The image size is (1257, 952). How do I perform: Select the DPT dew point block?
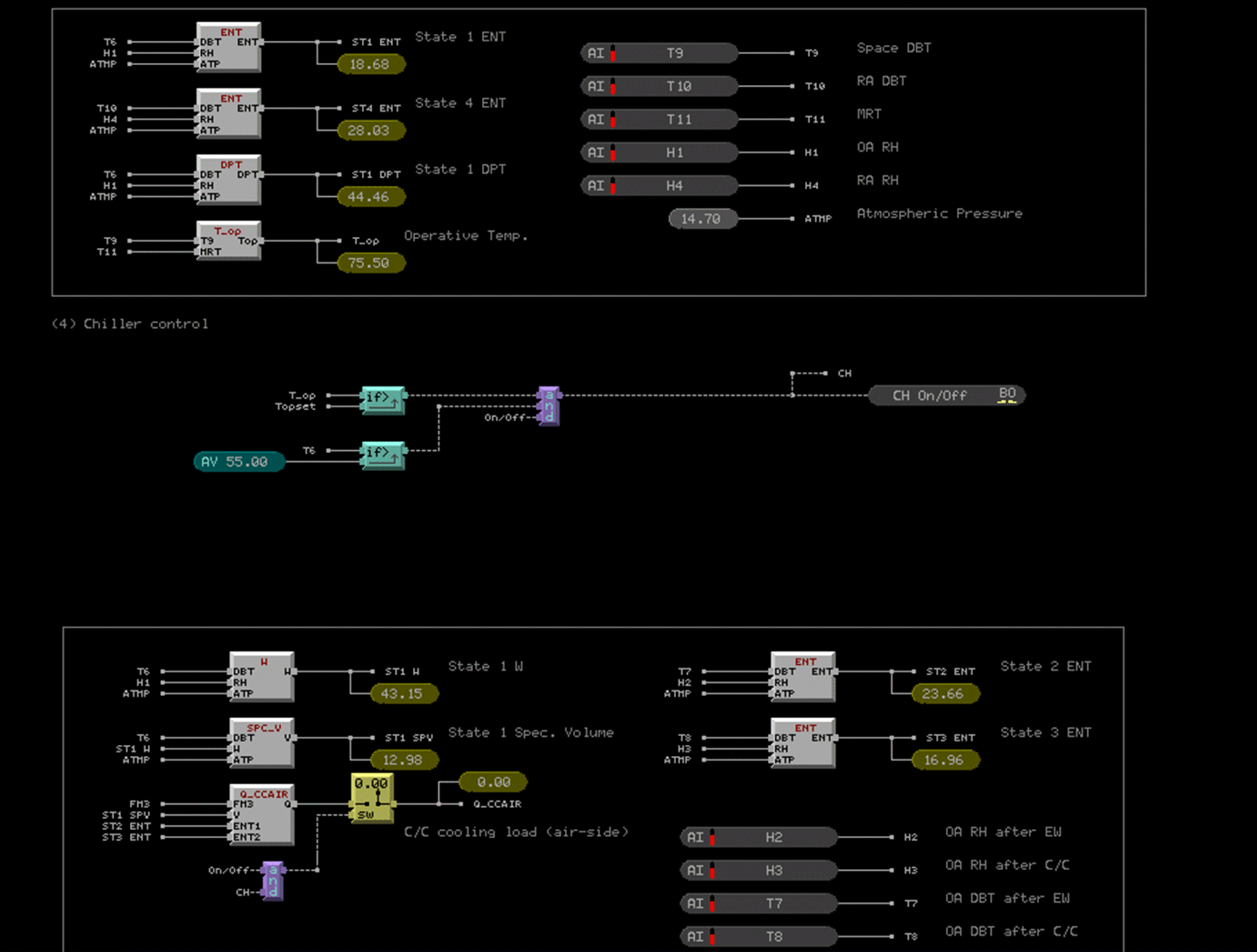pyautogui.click(x=229, y=180)
